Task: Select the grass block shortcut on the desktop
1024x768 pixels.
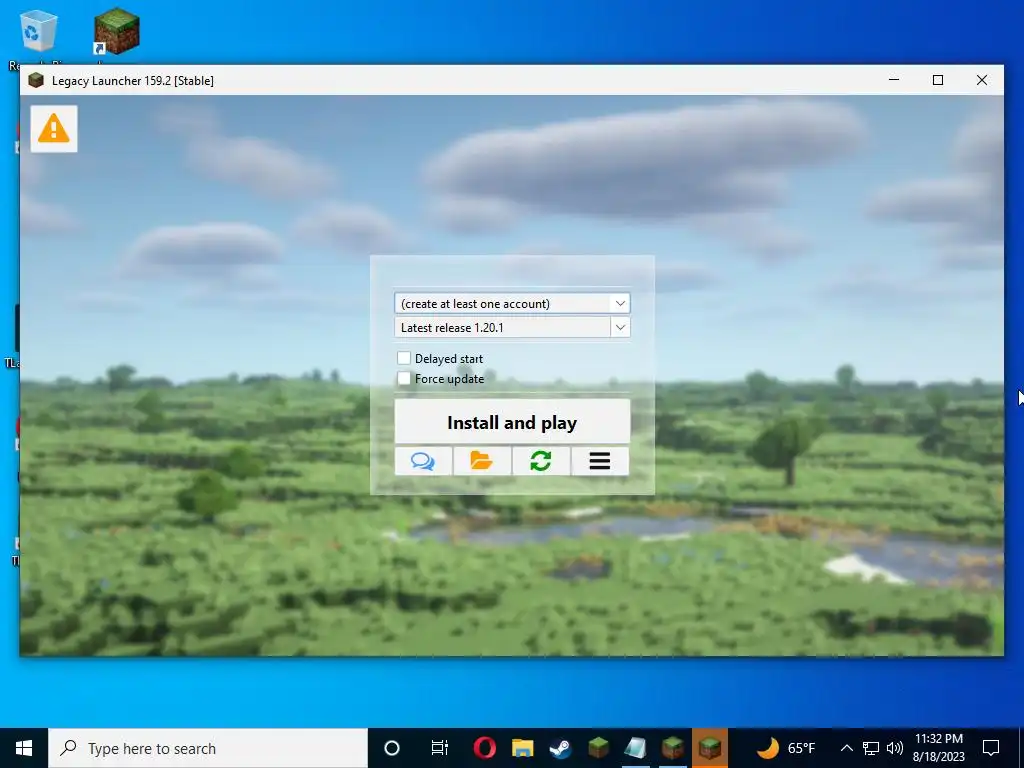Action: pos(116,31)
